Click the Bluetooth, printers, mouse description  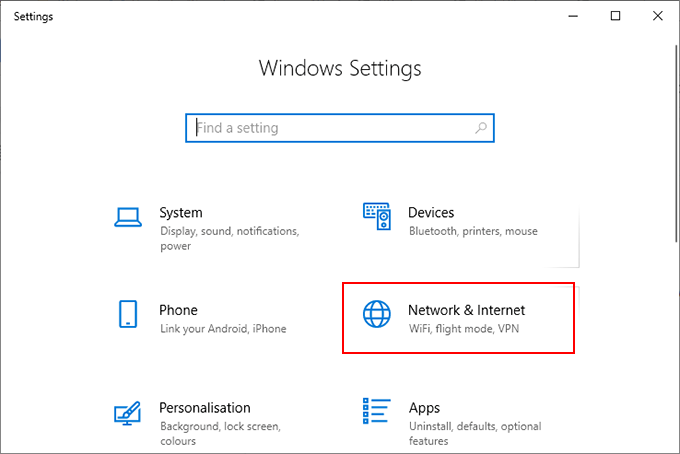click(x=473, y=231)
